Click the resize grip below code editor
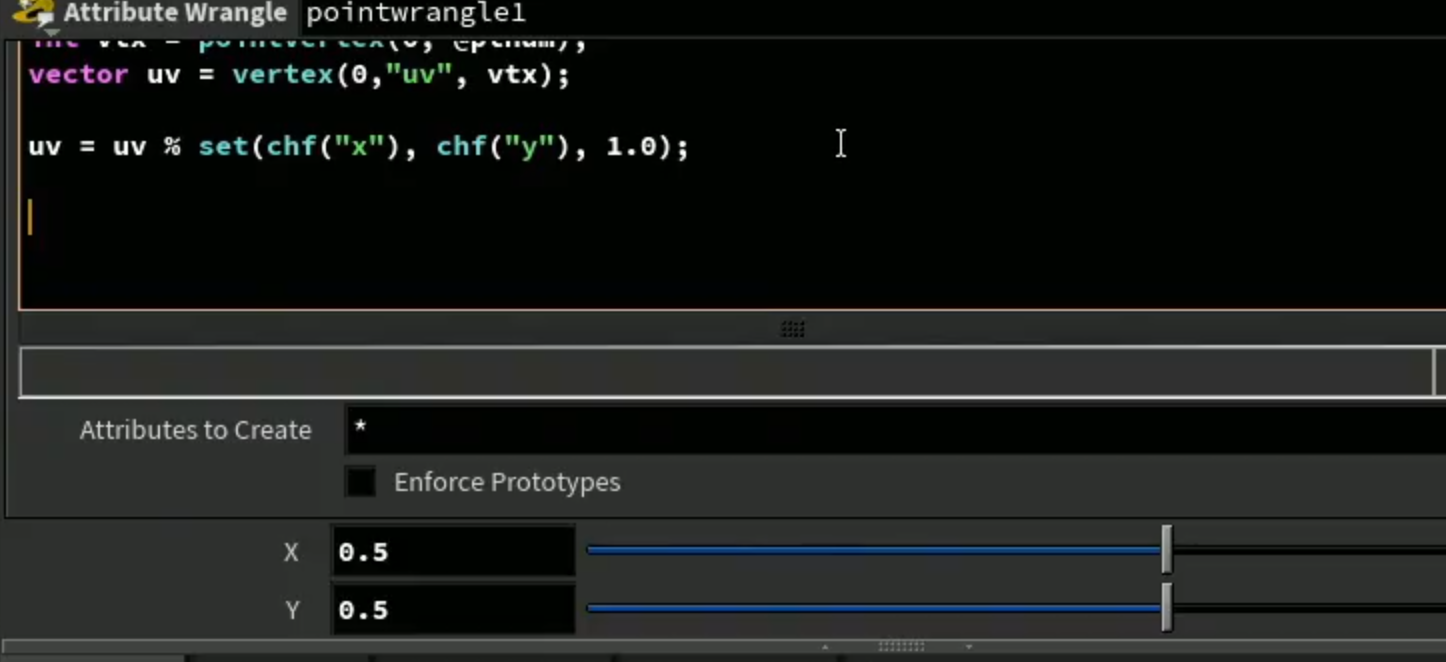This screenshot has height=662, width=1446. pyautogui.click(x=792, y=329)
